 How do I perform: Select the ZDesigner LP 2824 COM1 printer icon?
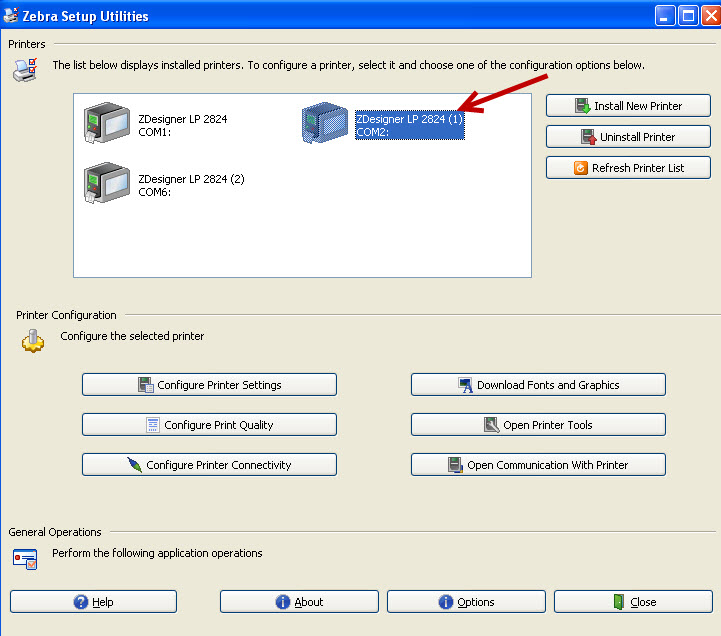click(106, 124)
